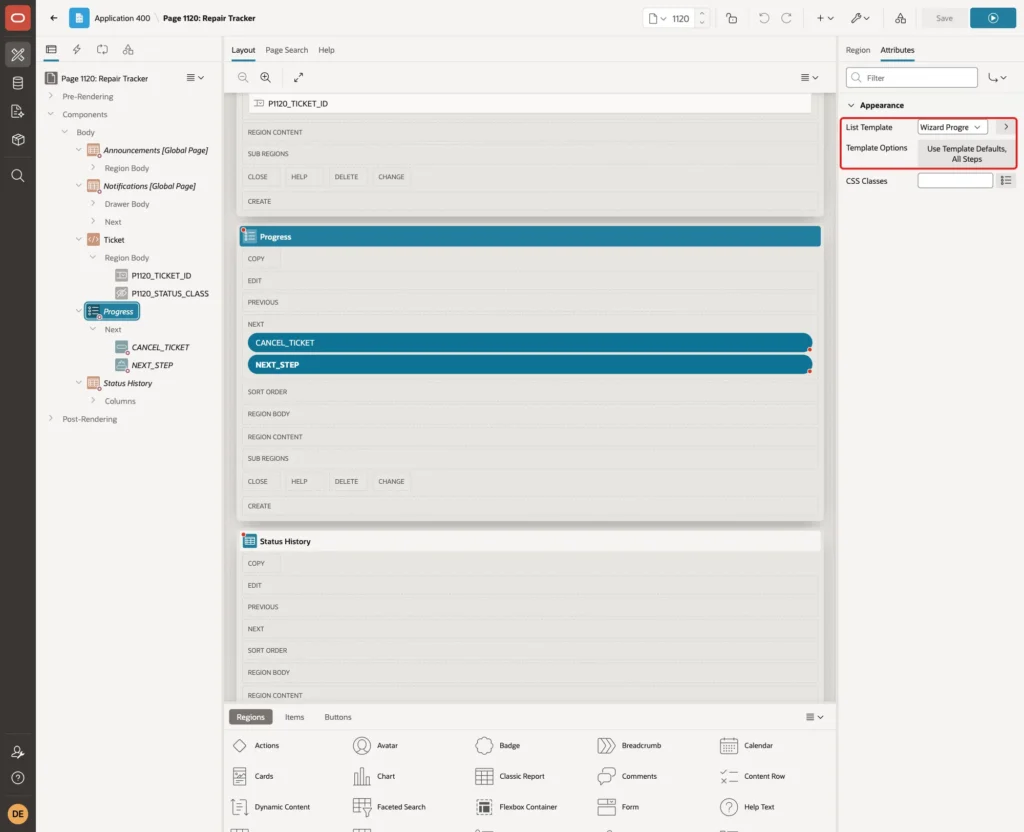Expand the Pre-Rendering tree node
1024x832 pixels.
click(x=50, y=96)
